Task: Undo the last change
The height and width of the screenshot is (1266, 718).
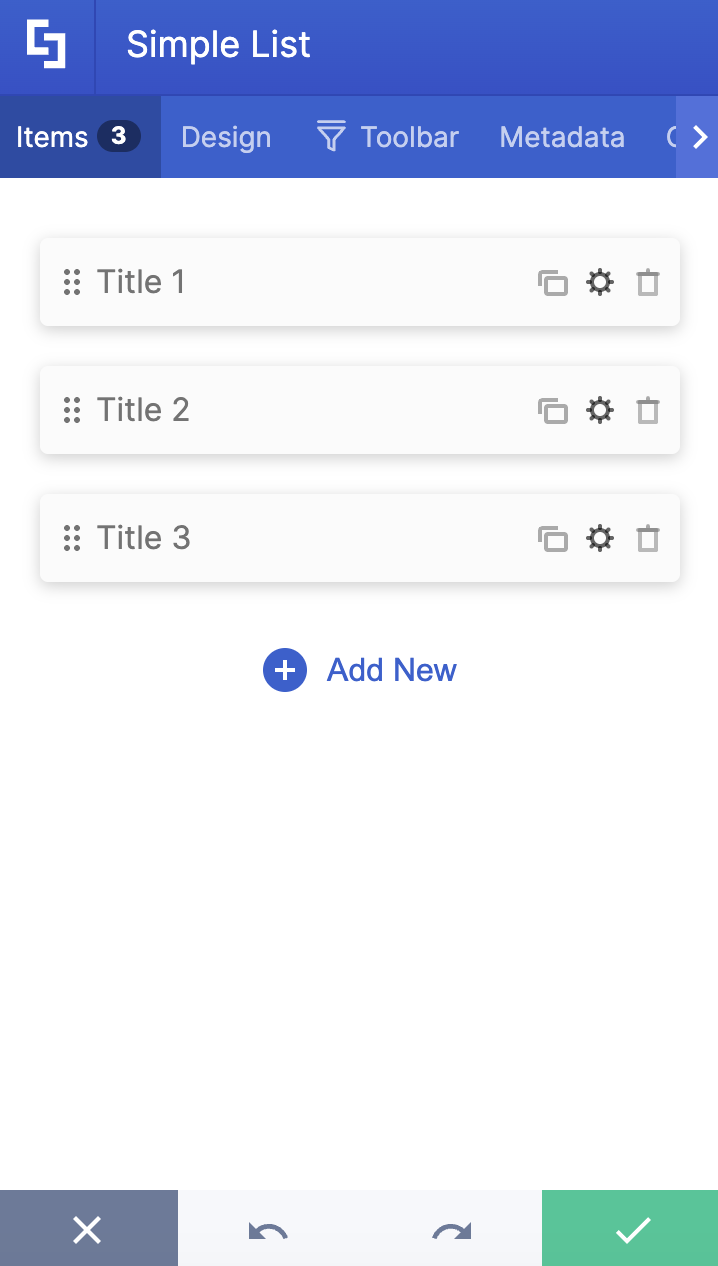Action: click(x=269, y=1232)
